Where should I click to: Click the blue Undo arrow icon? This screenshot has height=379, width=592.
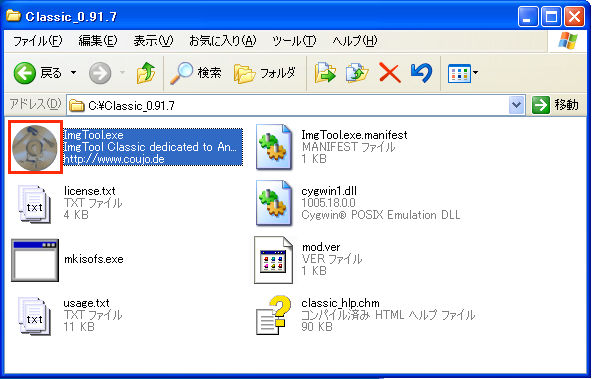click(421, 73)
